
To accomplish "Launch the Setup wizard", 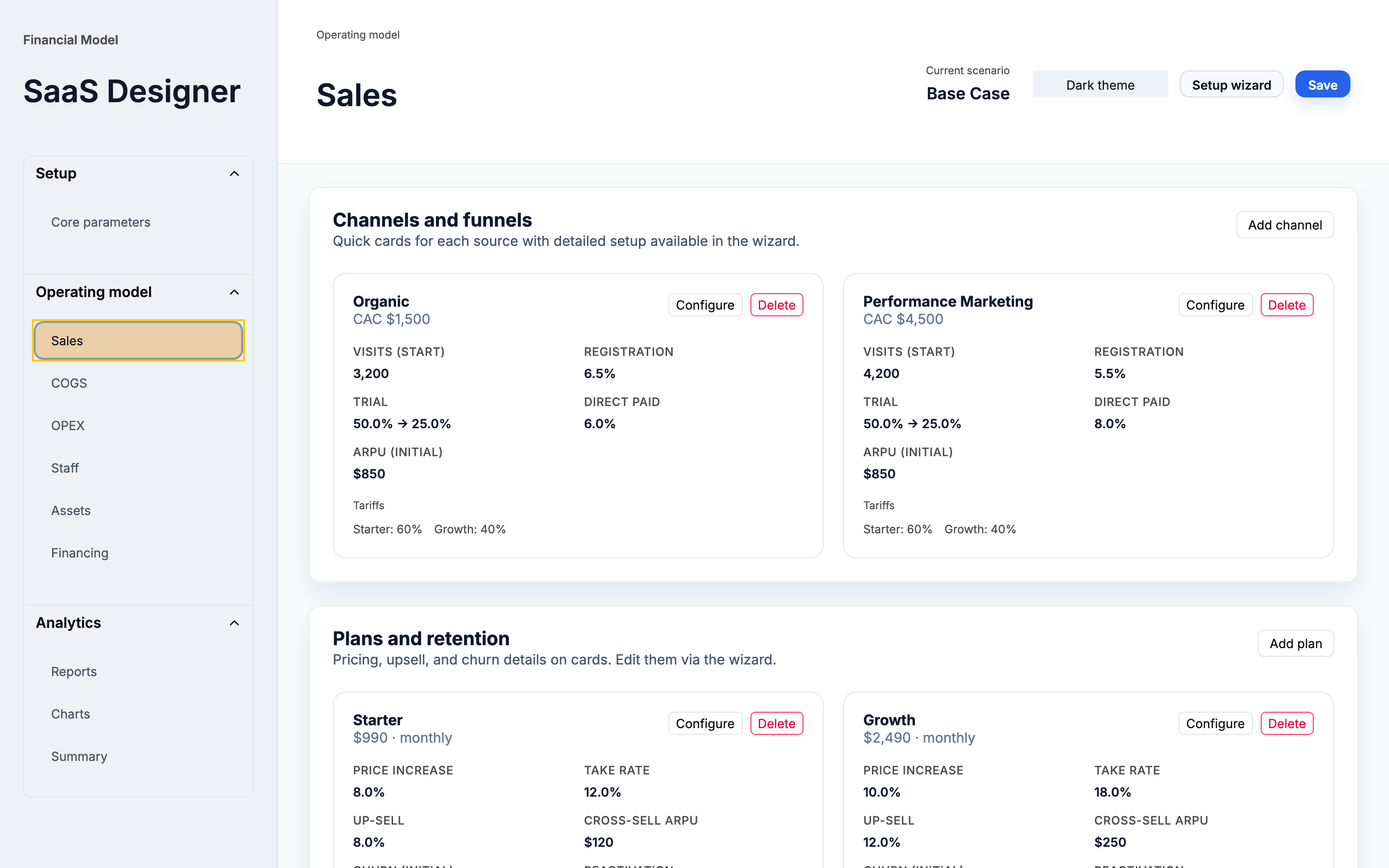I will click(x=1231, y=84).
